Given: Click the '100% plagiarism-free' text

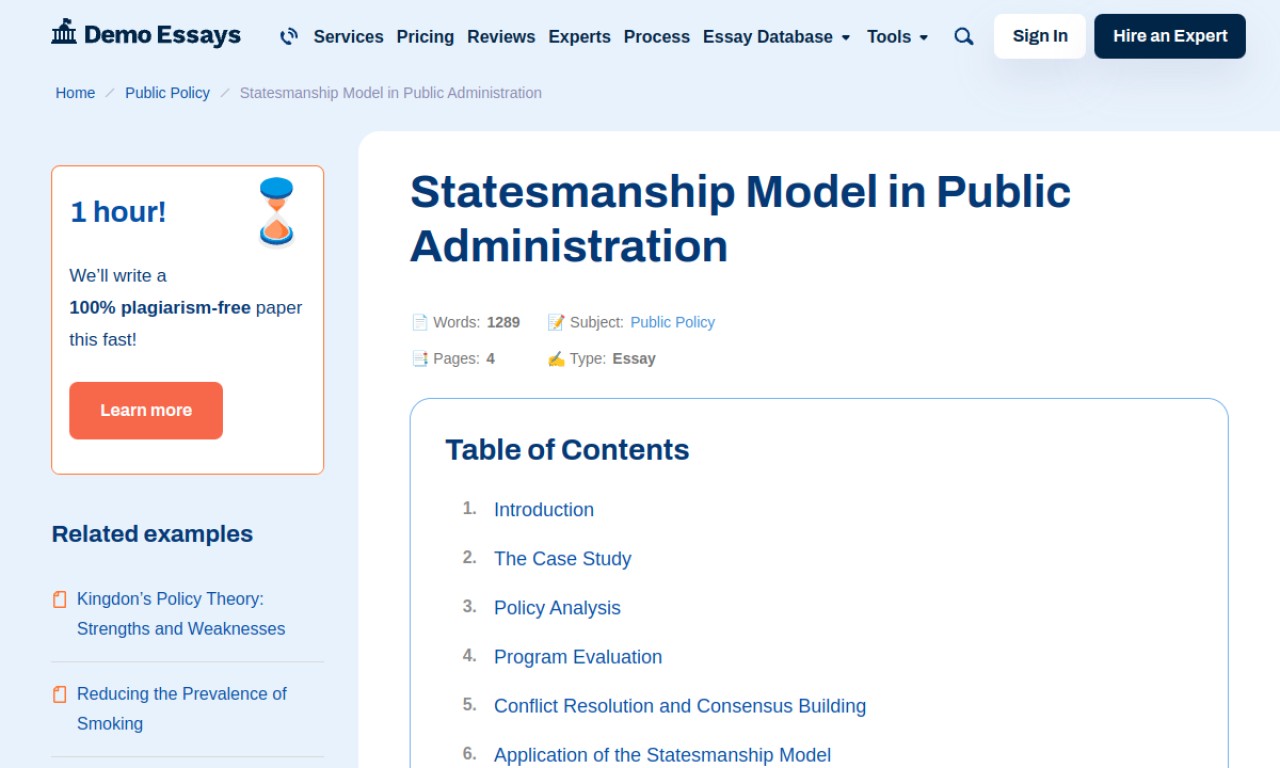Looking at the screenshot, I should [160, 308].
